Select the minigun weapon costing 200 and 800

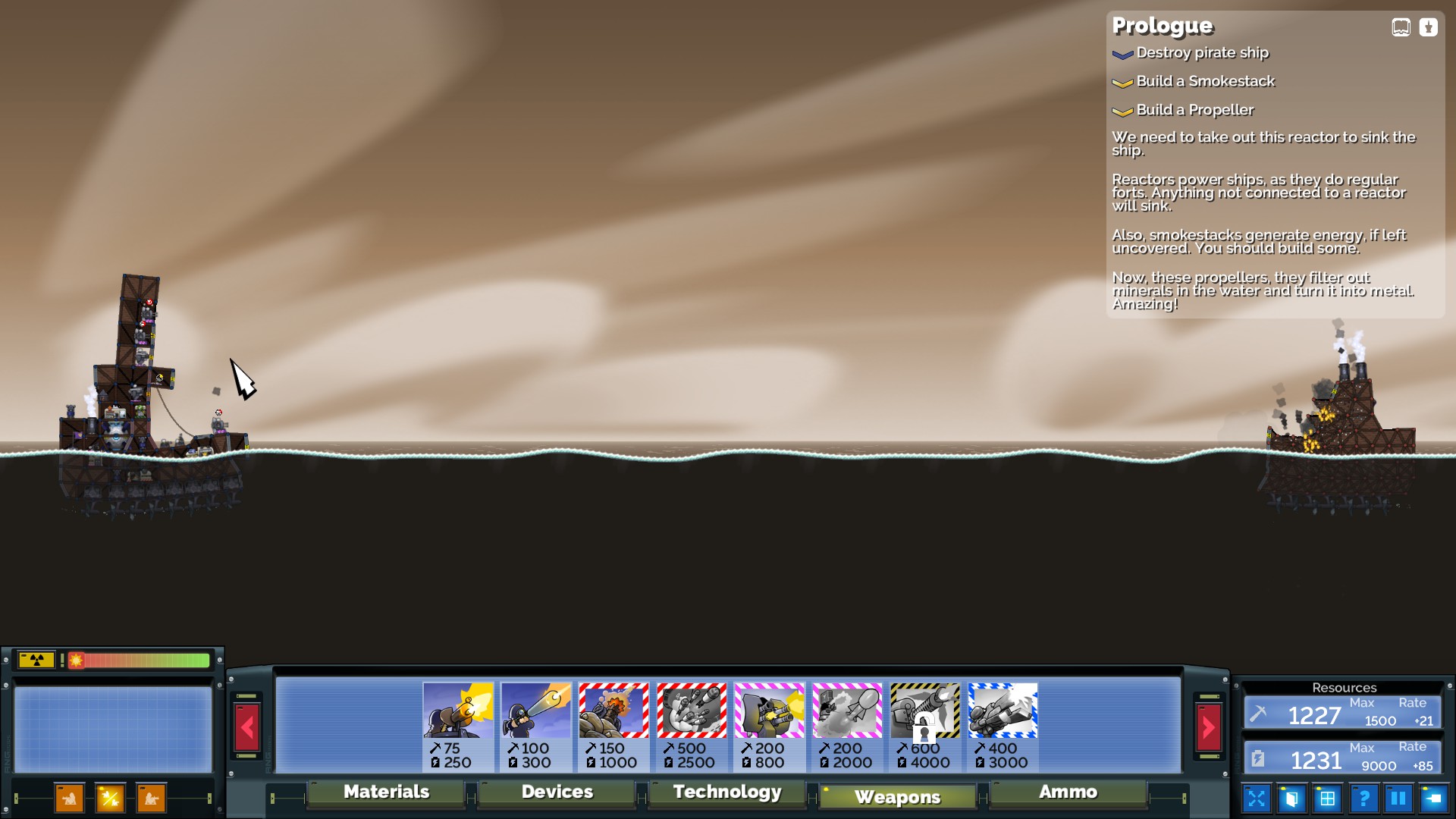point(769,726)
